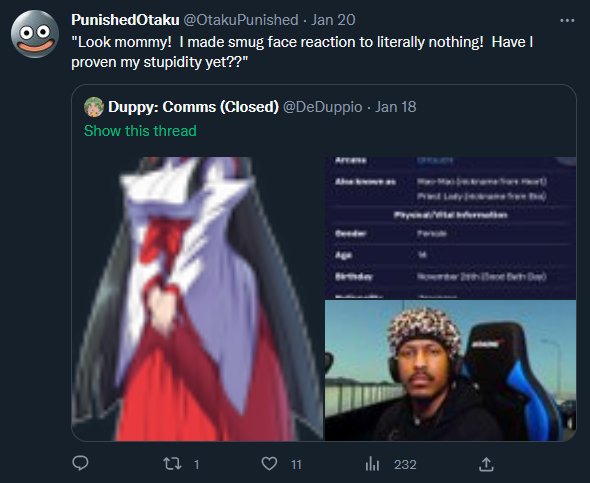Click the 232 views count
This screenshot has height=483, width=590.
coord(405,465)
